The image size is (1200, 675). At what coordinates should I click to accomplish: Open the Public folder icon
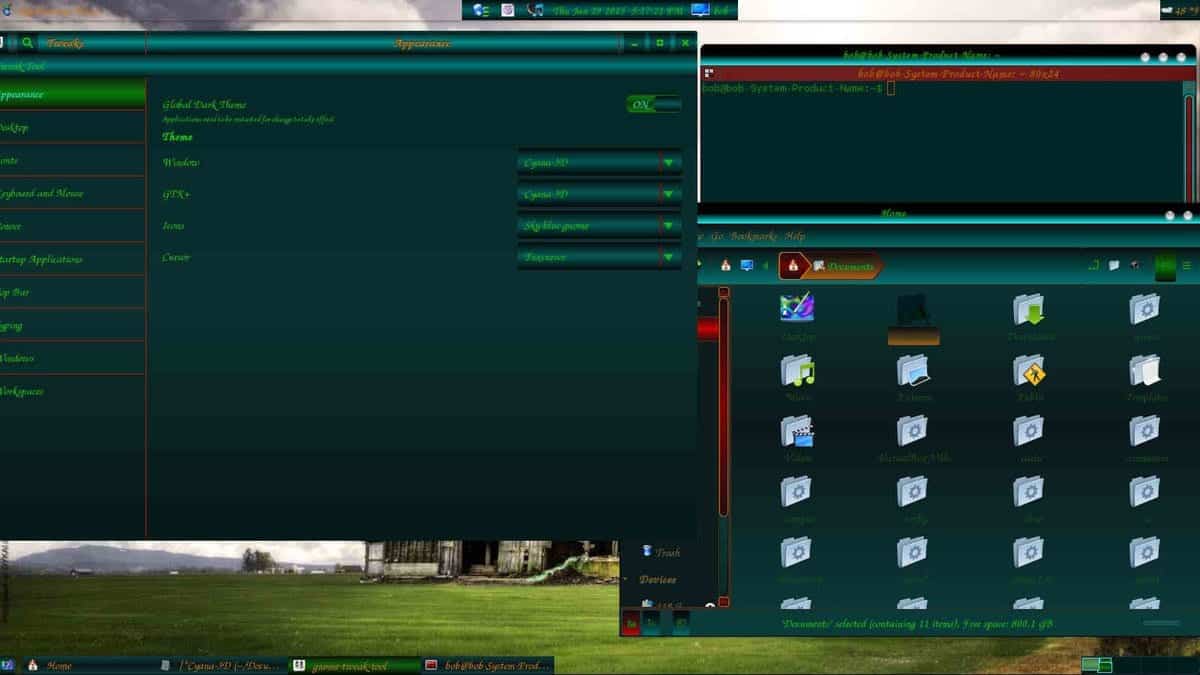(1029, 370)
